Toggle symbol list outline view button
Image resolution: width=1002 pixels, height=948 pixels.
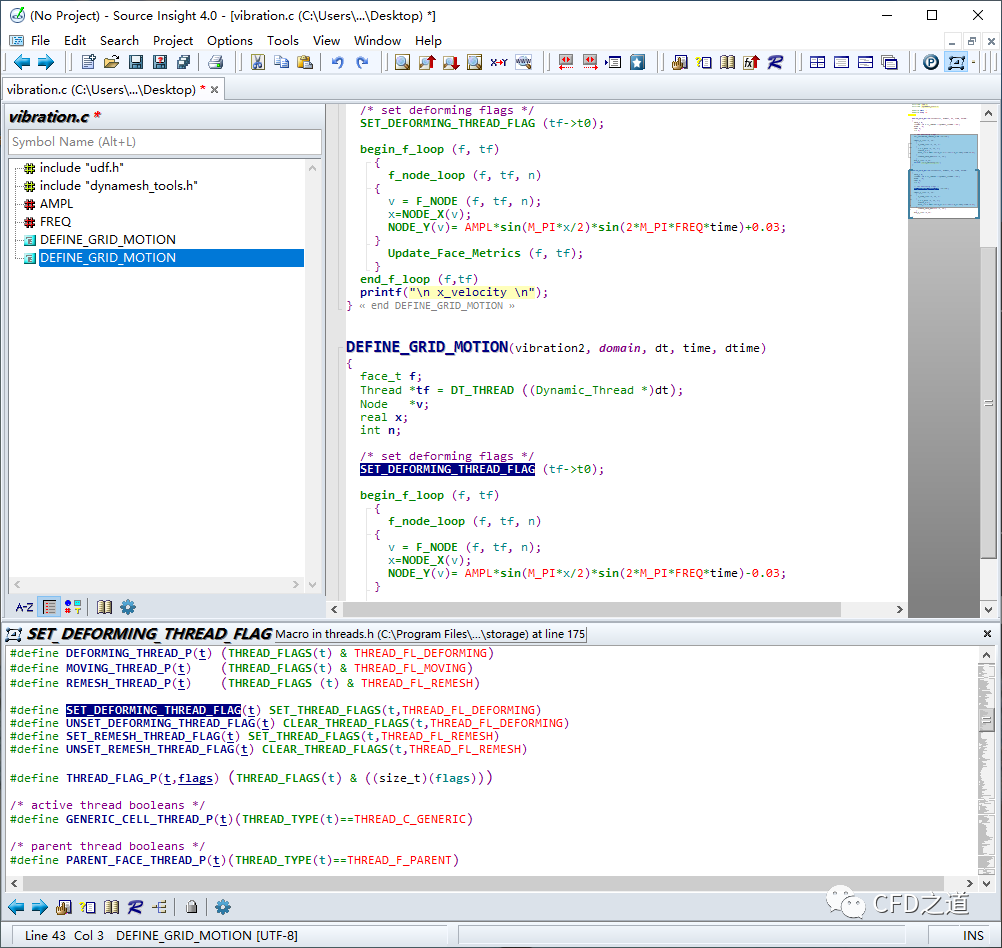tap(49, 607)
